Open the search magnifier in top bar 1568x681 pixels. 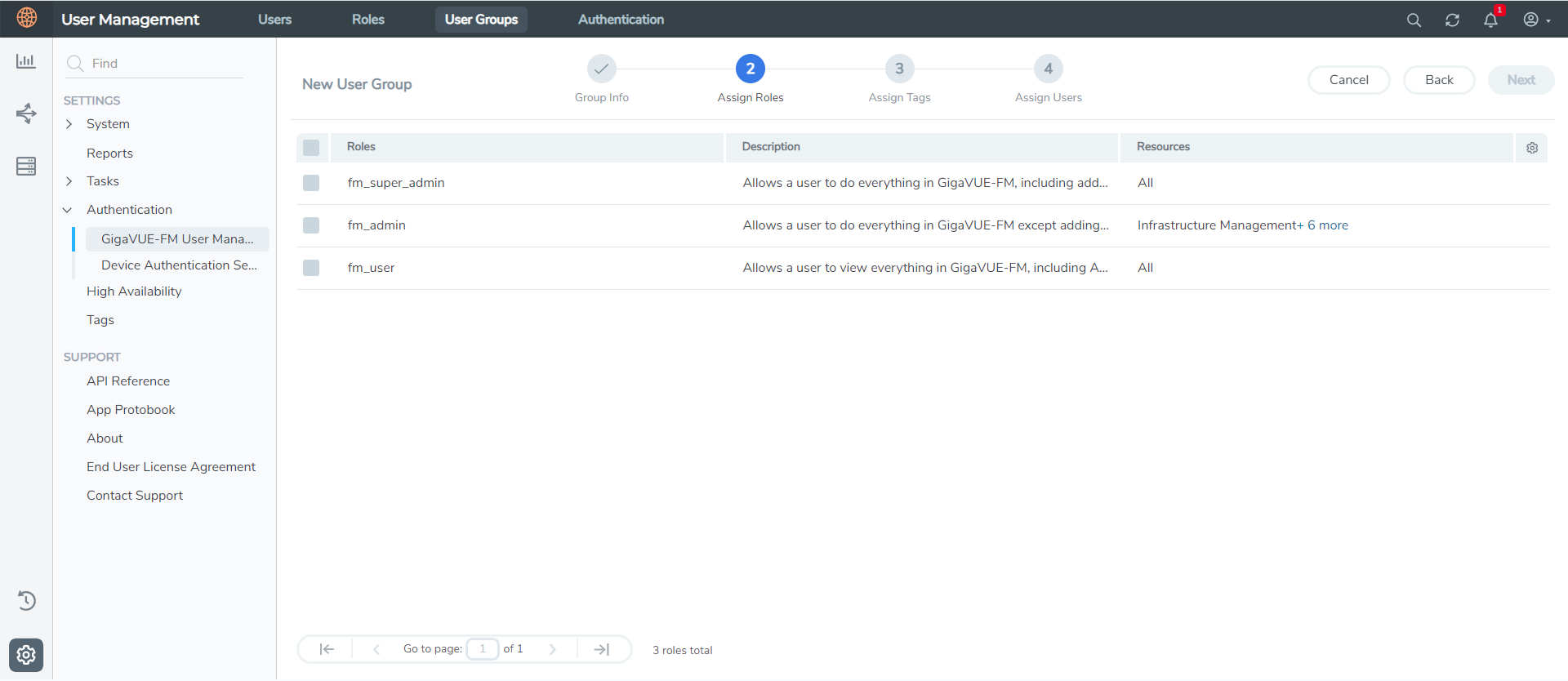coord(1414,20)
